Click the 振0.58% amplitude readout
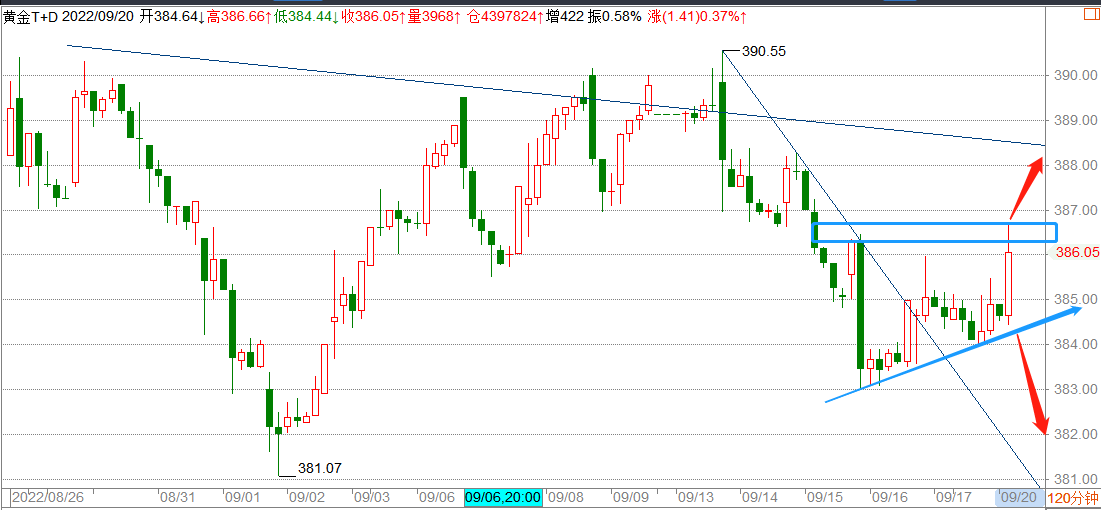Viewport: 1101px width, 510px height. pyautogui.click(x=614, y=17)
